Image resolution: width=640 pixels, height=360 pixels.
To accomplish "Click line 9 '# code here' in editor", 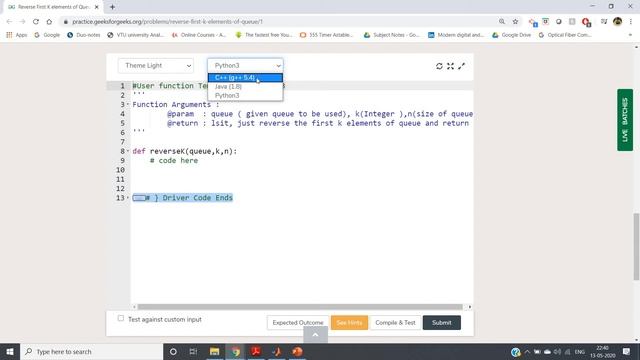I will [174, 160].
